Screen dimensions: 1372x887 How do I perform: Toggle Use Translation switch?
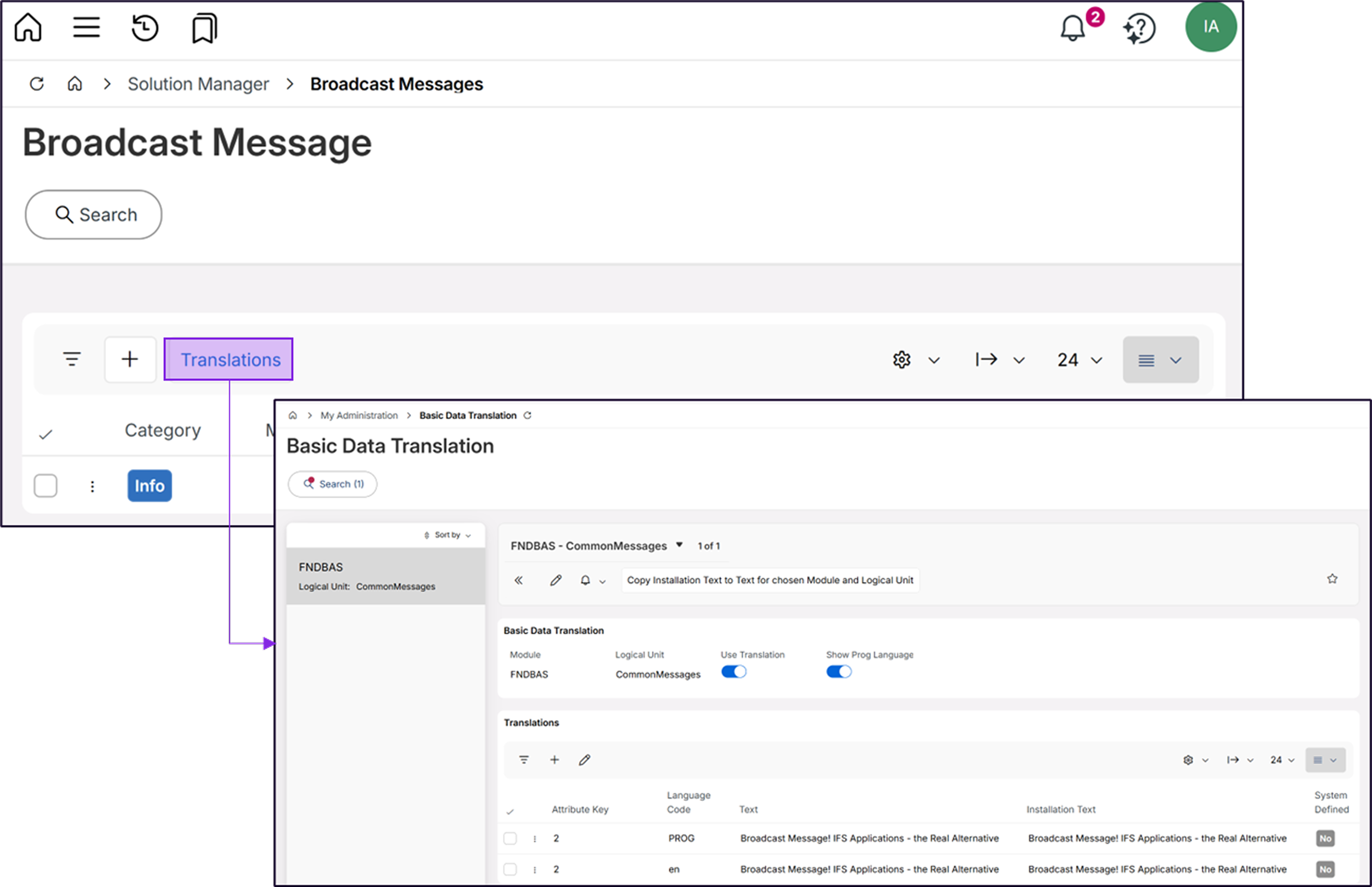734,672
